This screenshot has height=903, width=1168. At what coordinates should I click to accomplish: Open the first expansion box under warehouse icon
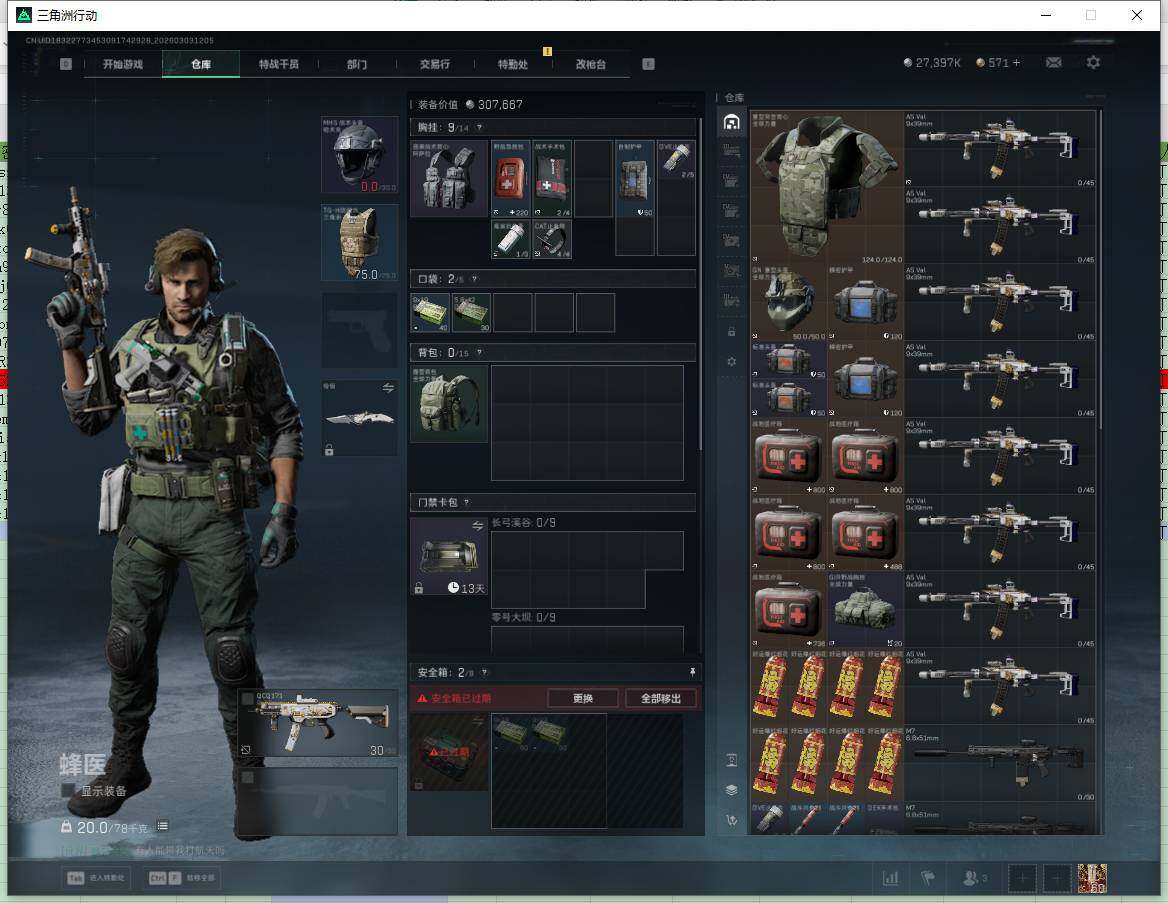click(731, 151)
